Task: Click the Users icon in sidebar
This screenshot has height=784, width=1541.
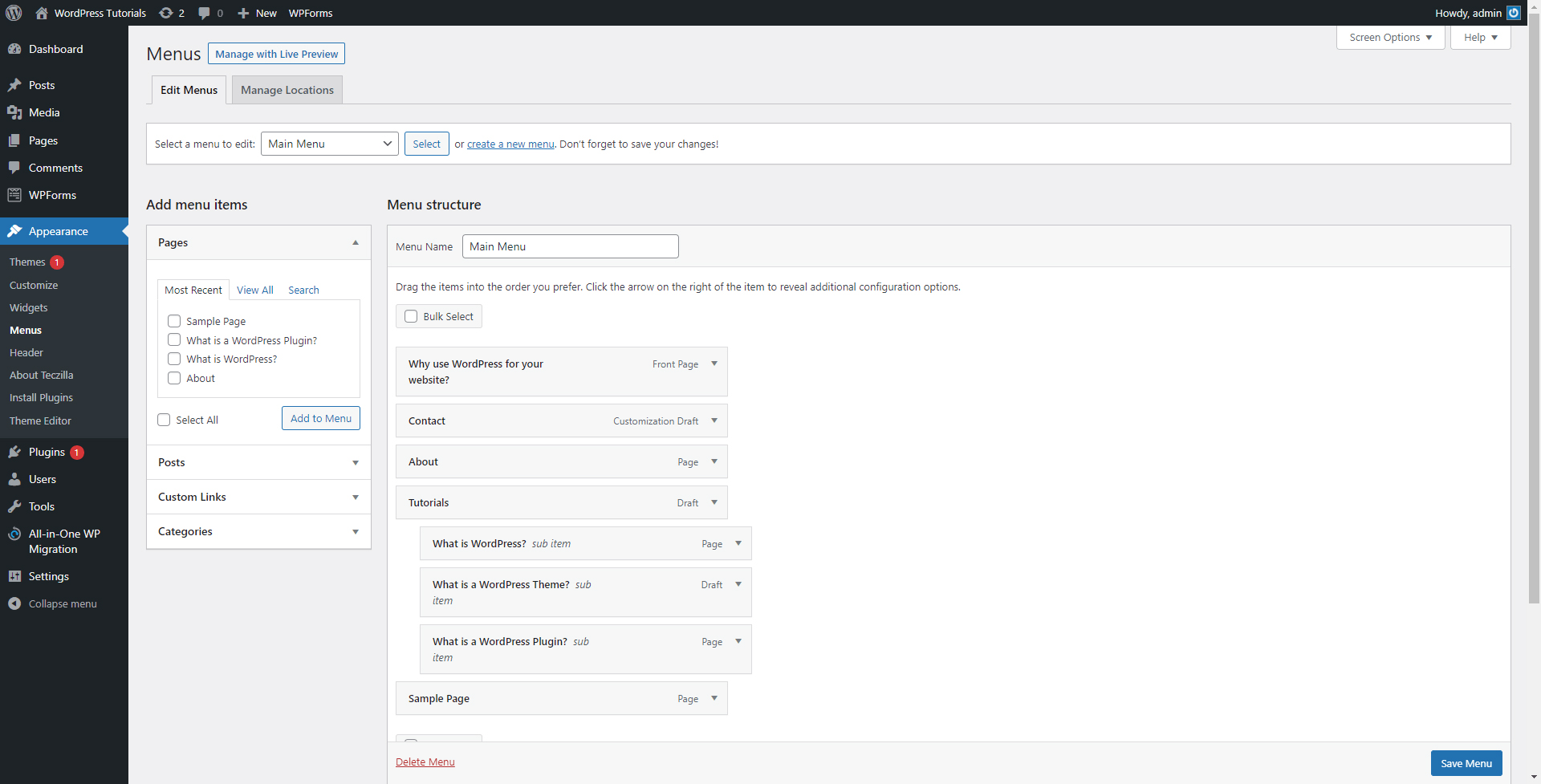Action: (14, 479)
